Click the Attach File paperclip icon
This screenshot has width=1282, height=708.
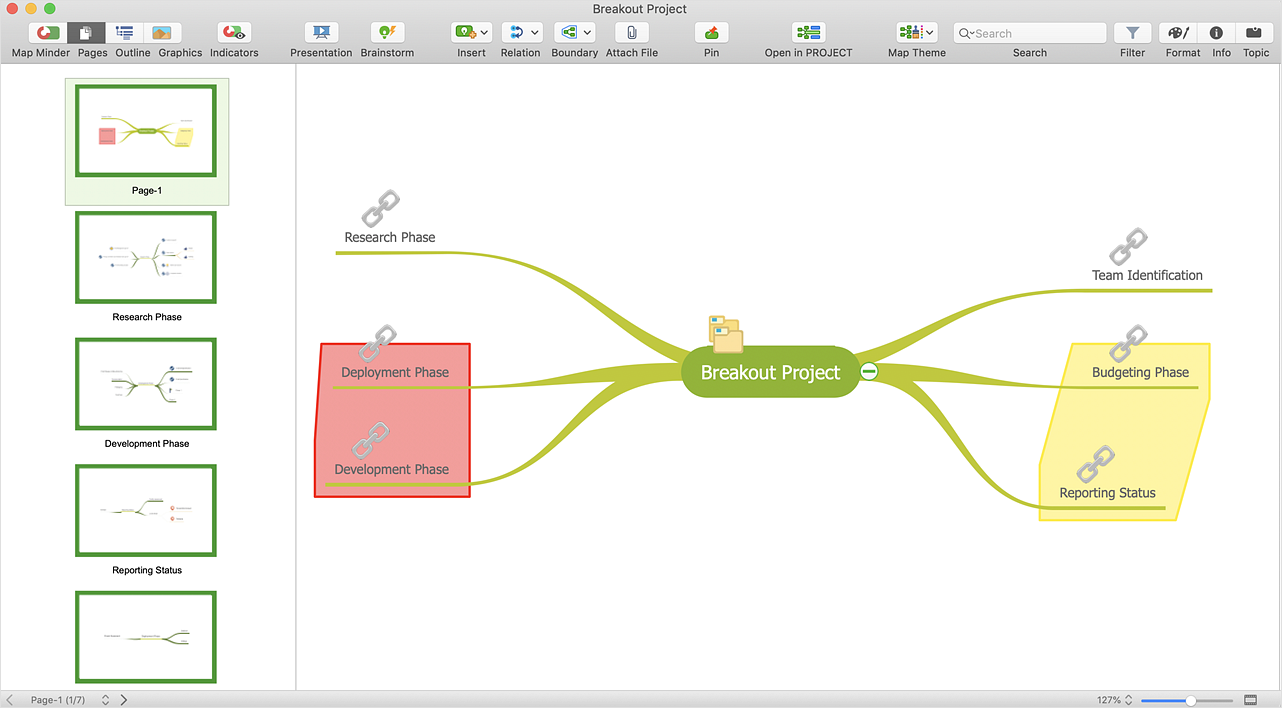point(631,33)
